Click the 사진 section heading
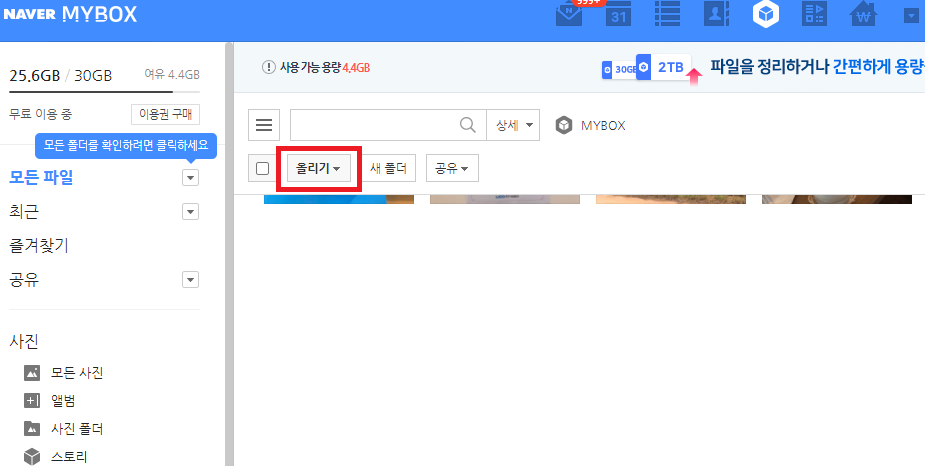 click(24, 341)
